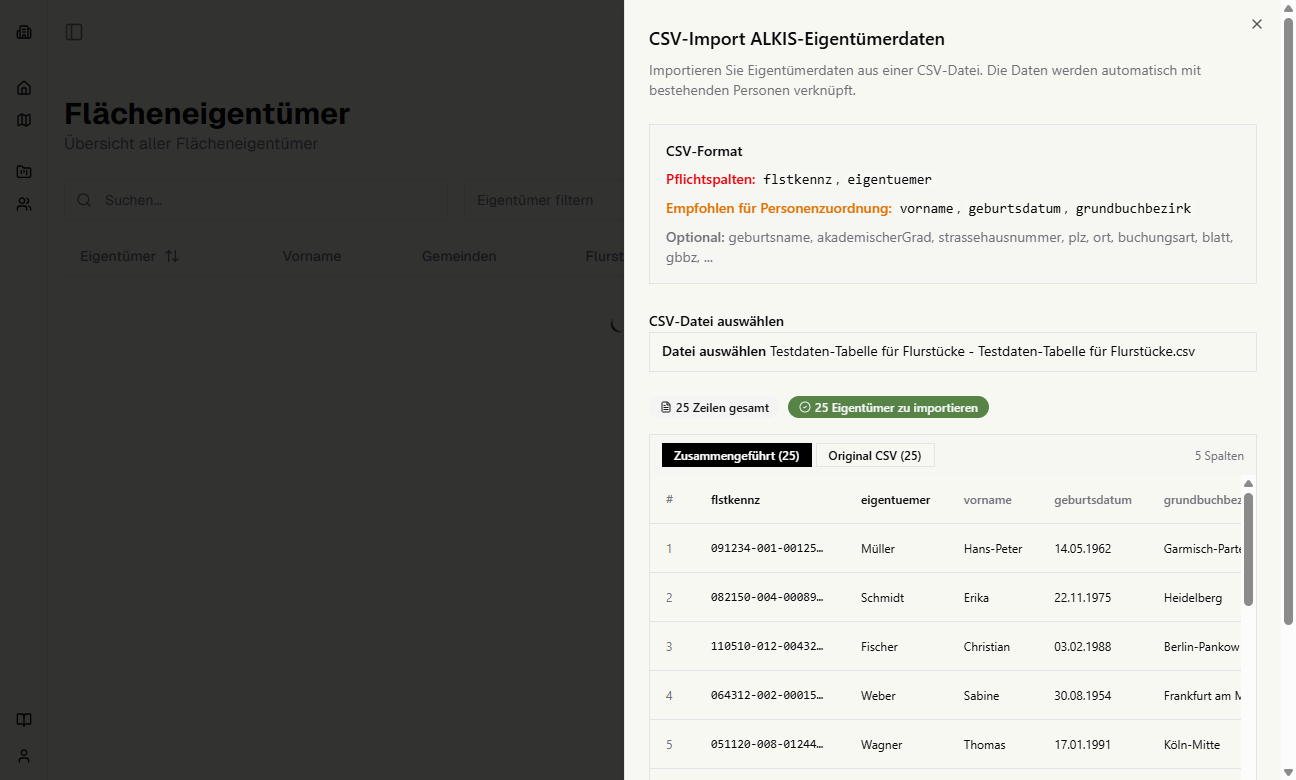The width and height of the screenshot is (1296, 780).
Task: Click row number 1 in preview table
Action: [x=669, y=549]
